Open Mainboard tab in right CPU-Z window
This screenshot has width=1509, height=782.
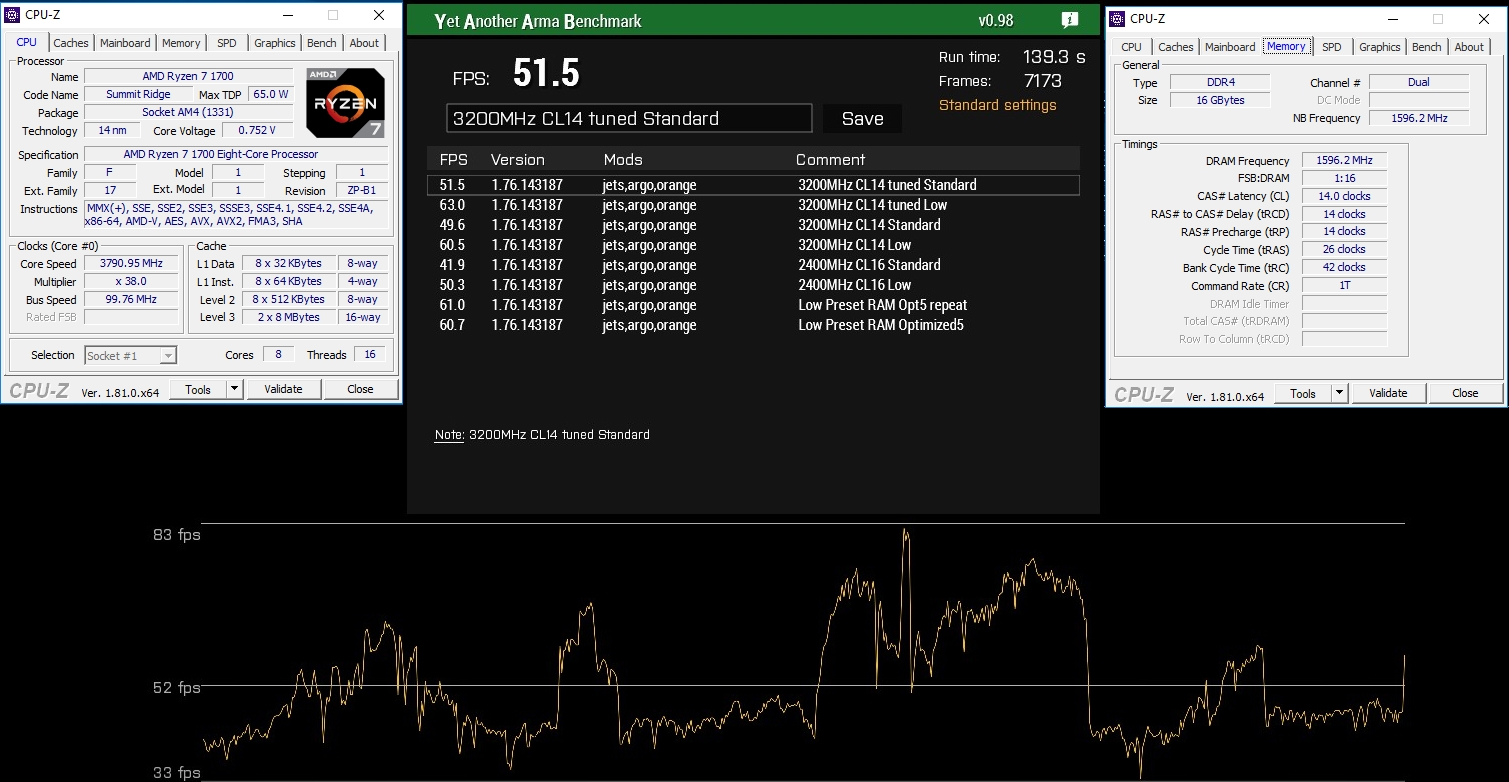tap(1230, 47)
